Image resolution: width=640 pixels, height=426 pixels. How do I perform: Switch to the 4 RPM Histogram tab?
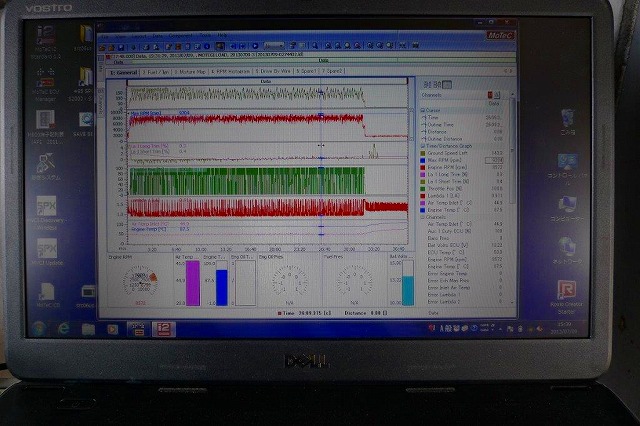point(231,71)
